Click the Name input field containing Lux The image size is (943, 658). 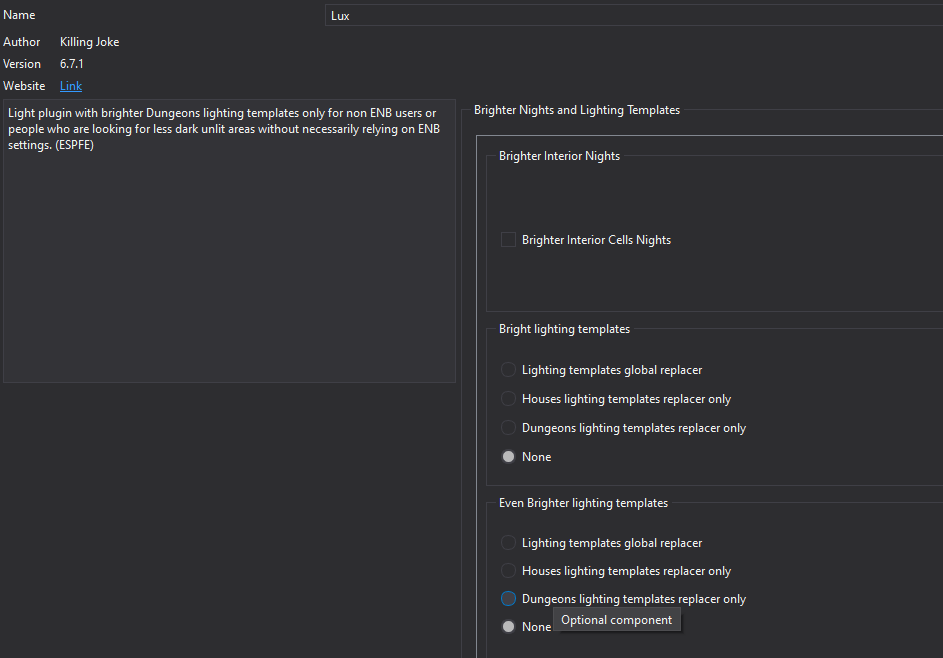[x=634, y=16]
